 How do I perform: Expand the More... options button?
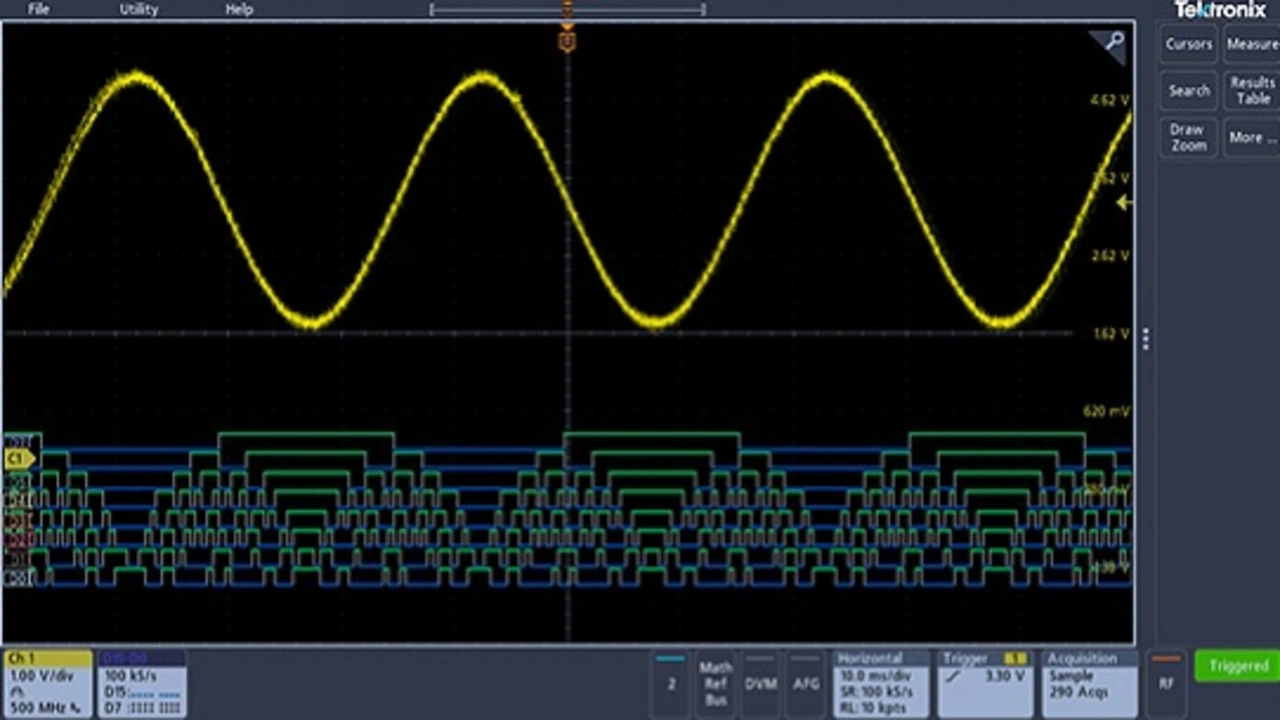pyautogui.click(x=1252, y=137)
